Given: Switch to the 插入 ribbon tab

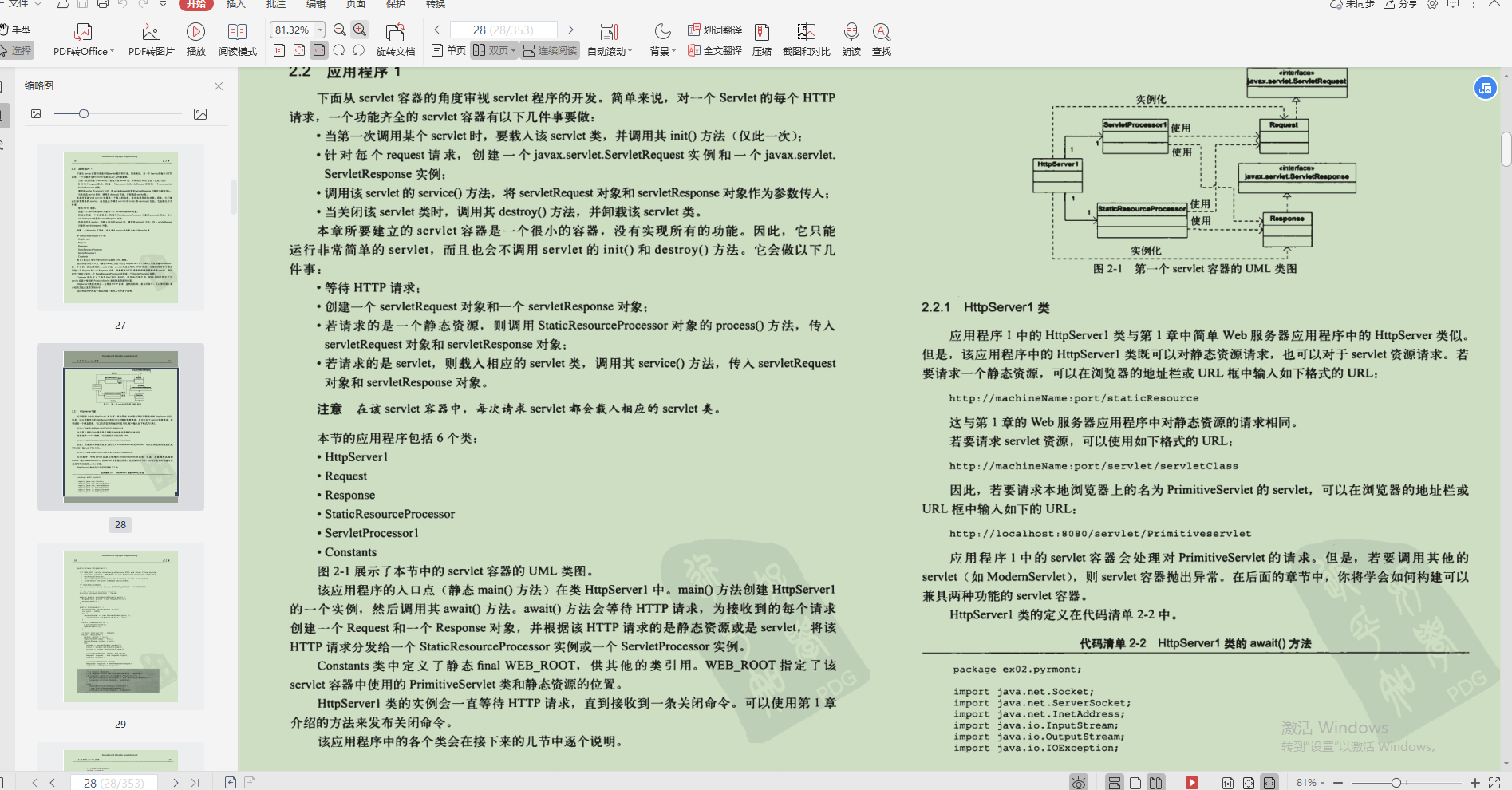Looking at the screenshot, I should tap(236, 4).
